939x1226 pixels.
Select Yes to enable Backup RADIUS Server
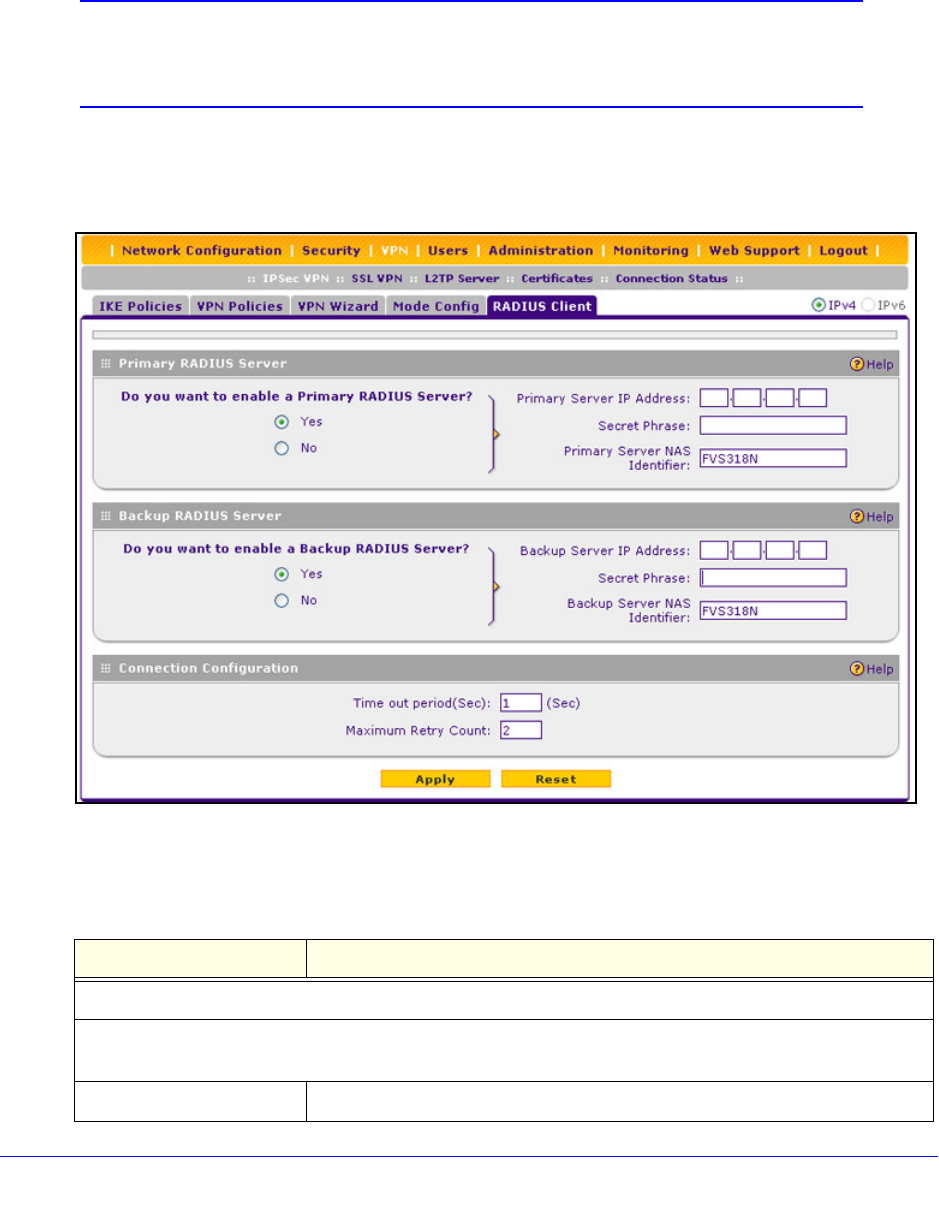282,575
